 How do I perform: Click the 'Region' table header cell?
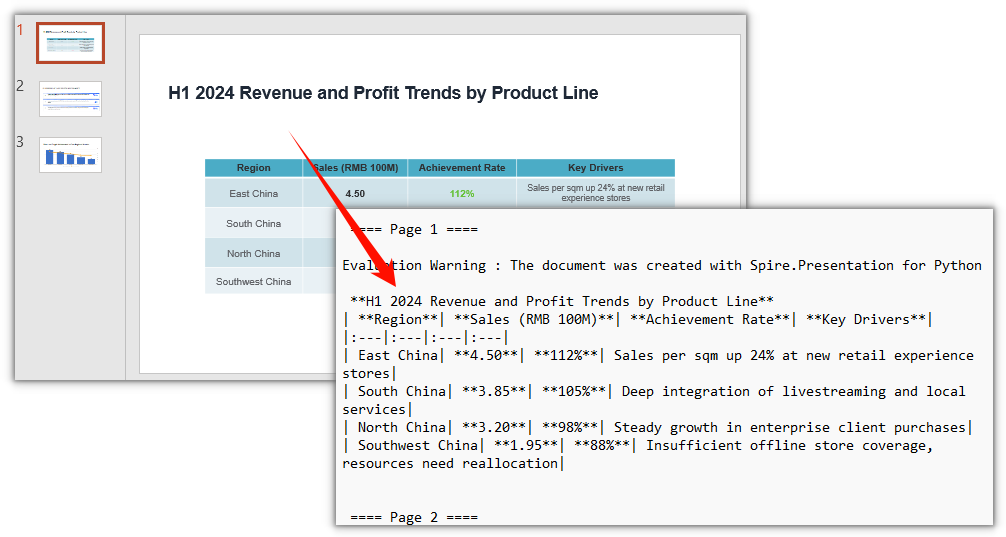pyautogui.click(x=253, y=167)
